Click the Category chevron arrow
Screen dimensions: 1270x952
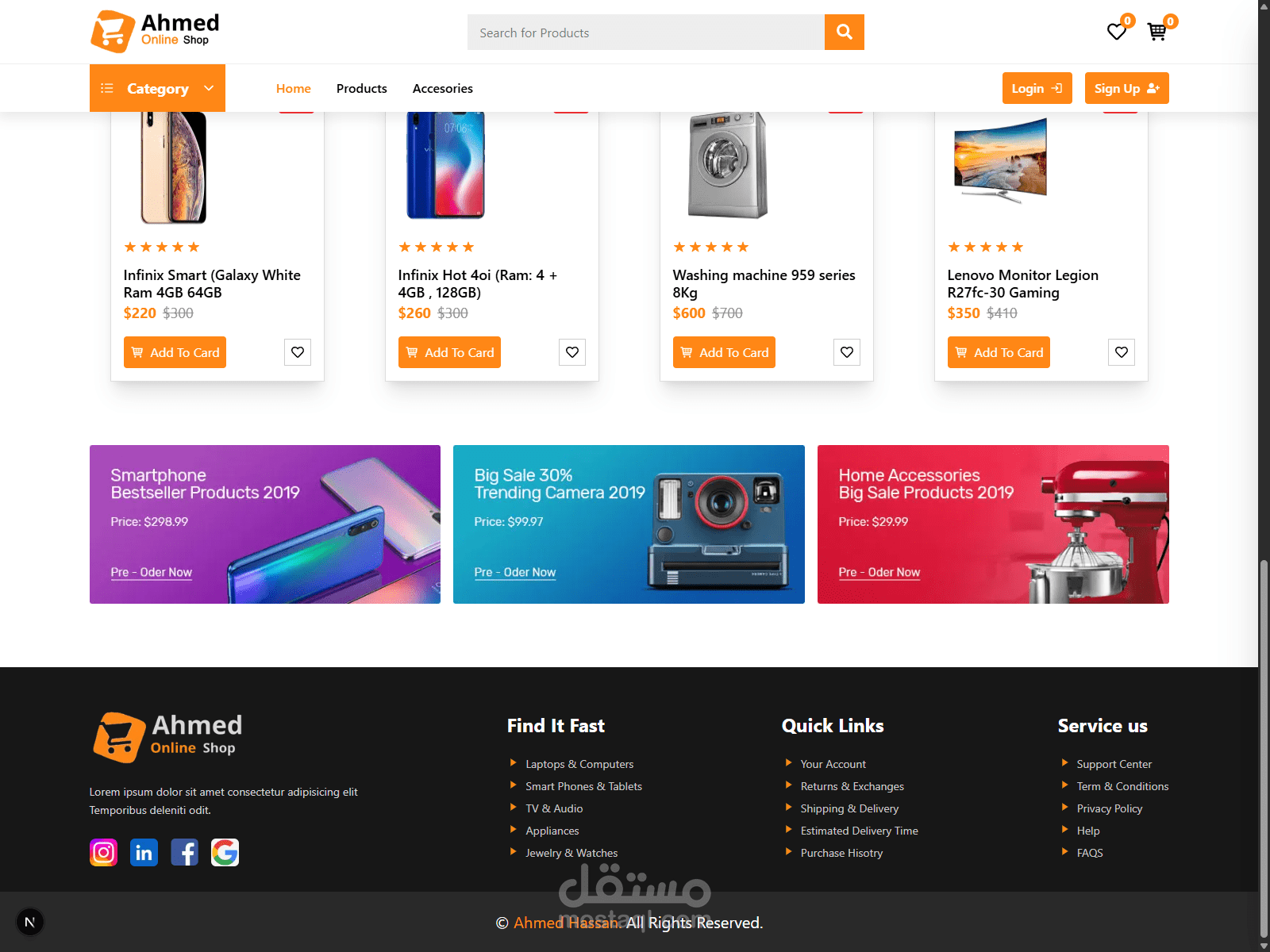[209, 88]
